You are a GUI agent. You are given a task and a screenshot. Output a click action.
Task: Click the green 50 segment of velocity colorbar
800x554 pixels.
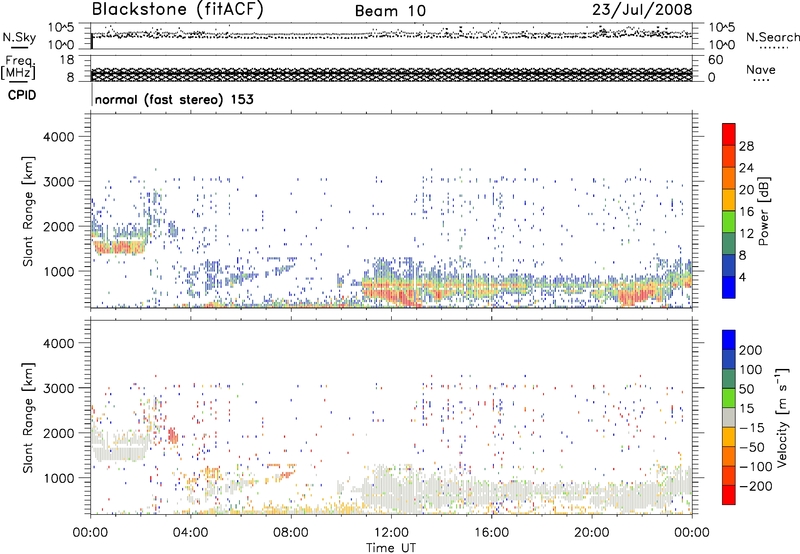click(x=729, y=398)
